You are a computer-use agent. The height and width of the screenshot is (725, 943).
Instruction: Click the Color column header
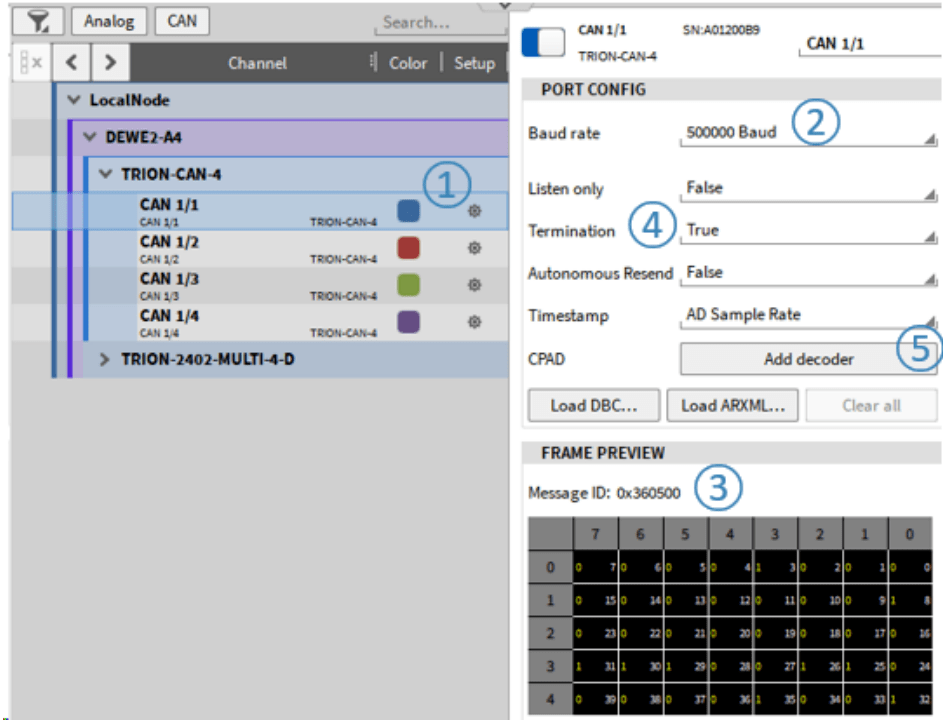coord(407,63)
